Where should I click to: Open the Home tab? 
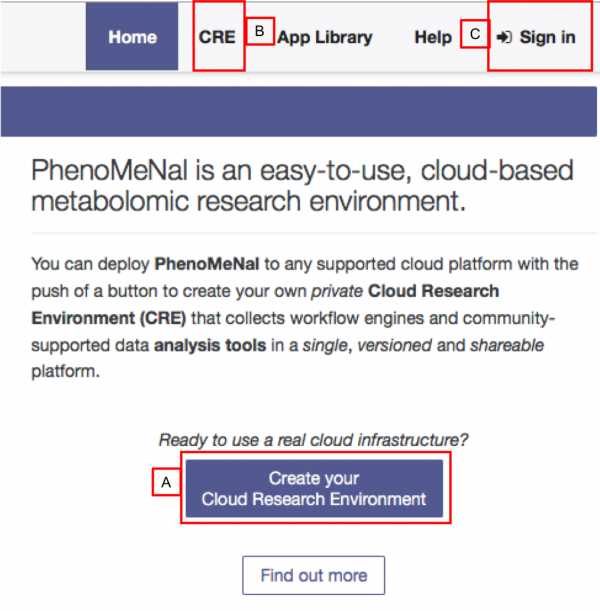tap(133, 38)
